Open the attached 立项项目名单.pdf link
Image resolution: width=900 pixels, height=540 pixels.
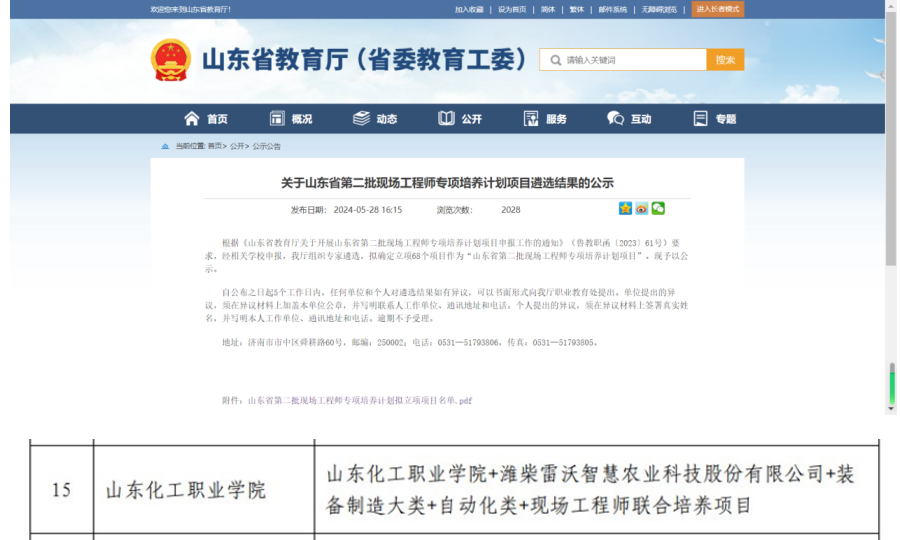359,400
